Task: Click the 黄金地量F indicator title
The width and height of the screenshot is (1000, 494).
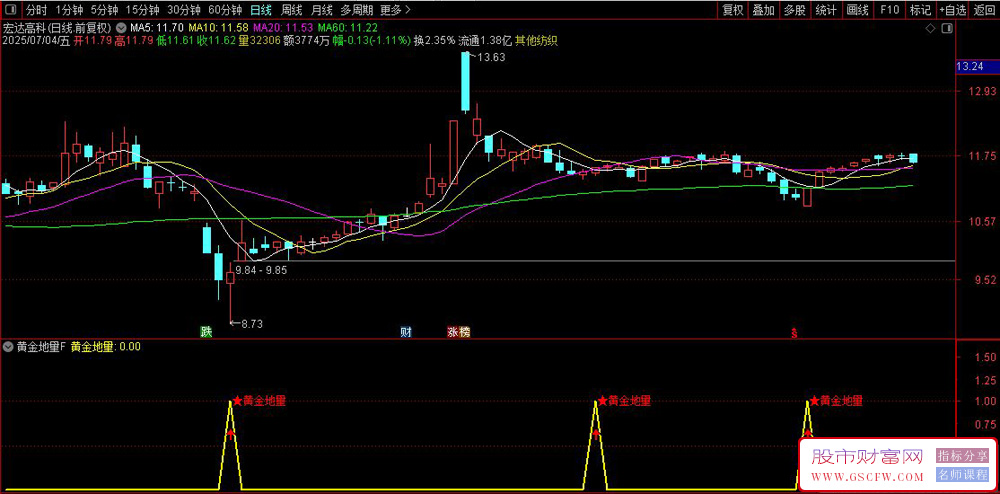Action: point(41,347)
